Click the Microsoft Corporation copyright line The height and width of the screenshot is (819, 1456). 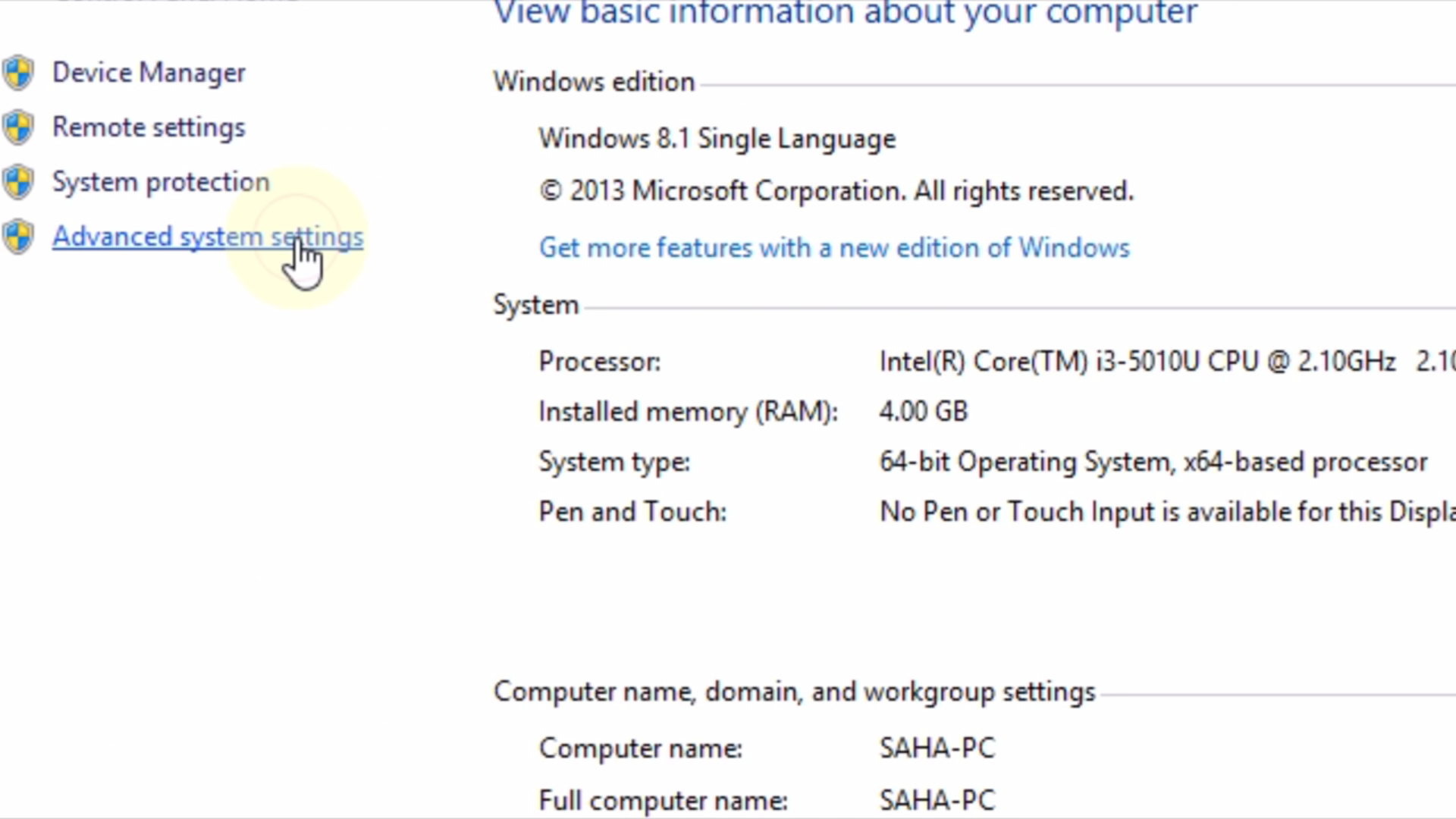click(836, 190)
